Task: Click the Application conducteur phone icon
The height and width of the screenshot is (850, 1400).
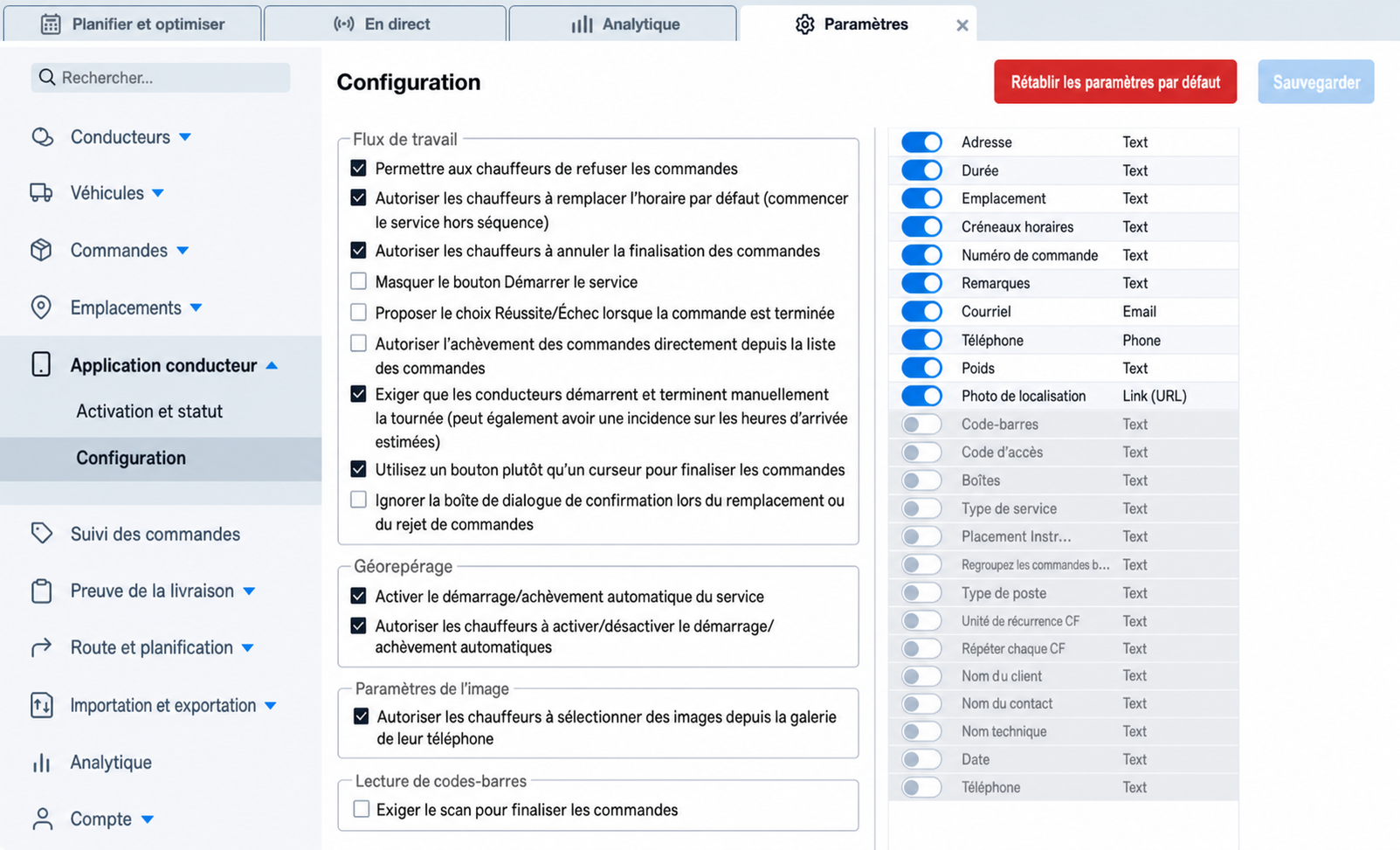Action: (x=41, y=364)
